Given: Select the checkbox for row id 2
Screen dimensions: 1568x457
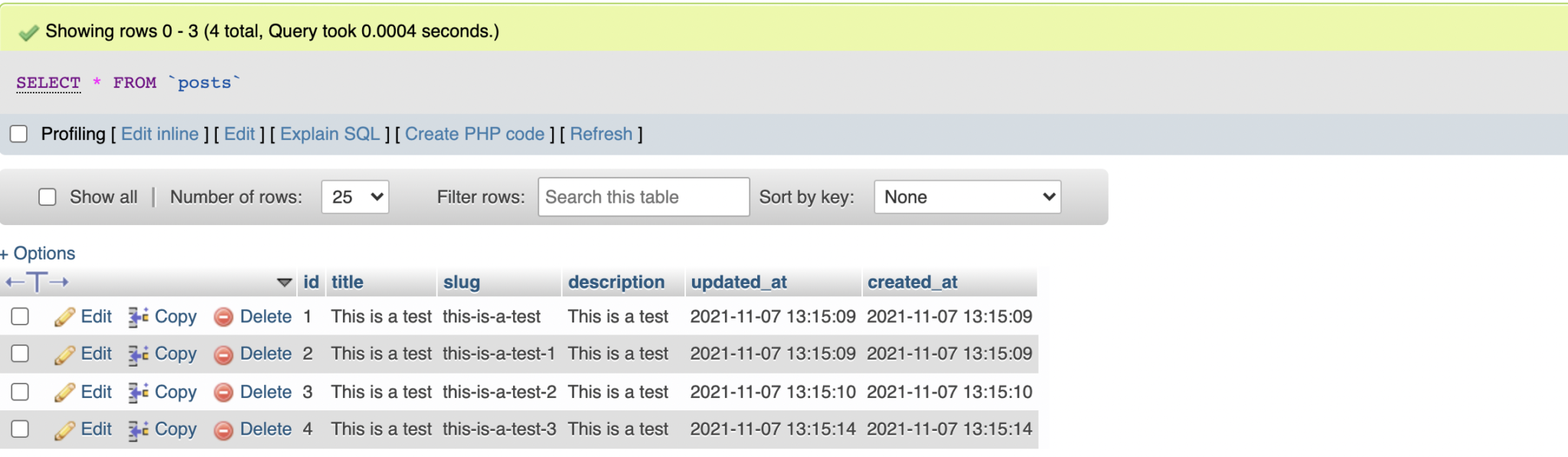Looking at the screenshot, I should (20, 354).
